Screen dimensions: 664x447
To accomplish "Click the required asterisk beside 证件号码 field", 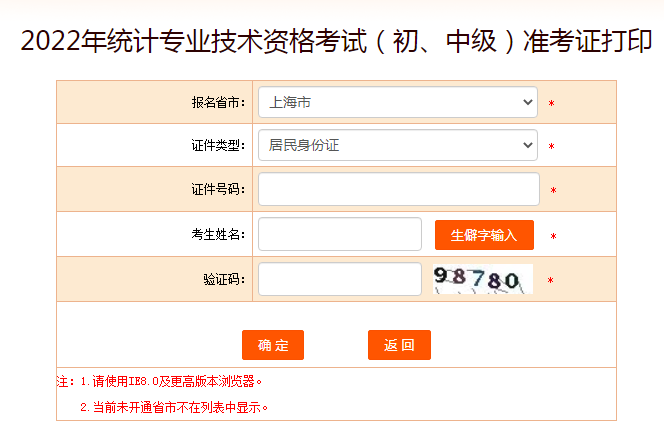I will coord(553,191).
